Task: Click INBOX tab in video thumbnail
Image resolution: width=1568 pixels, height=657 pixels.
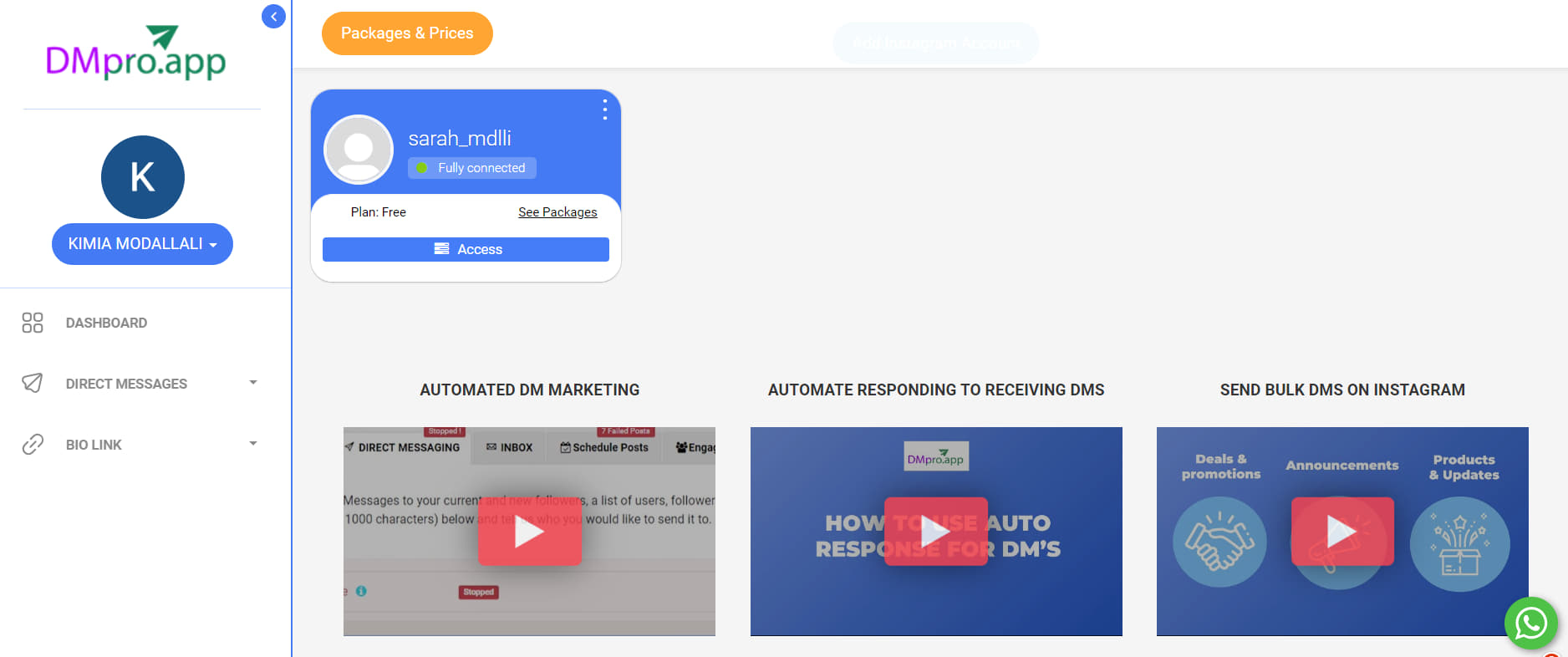Action: point(509,447)
